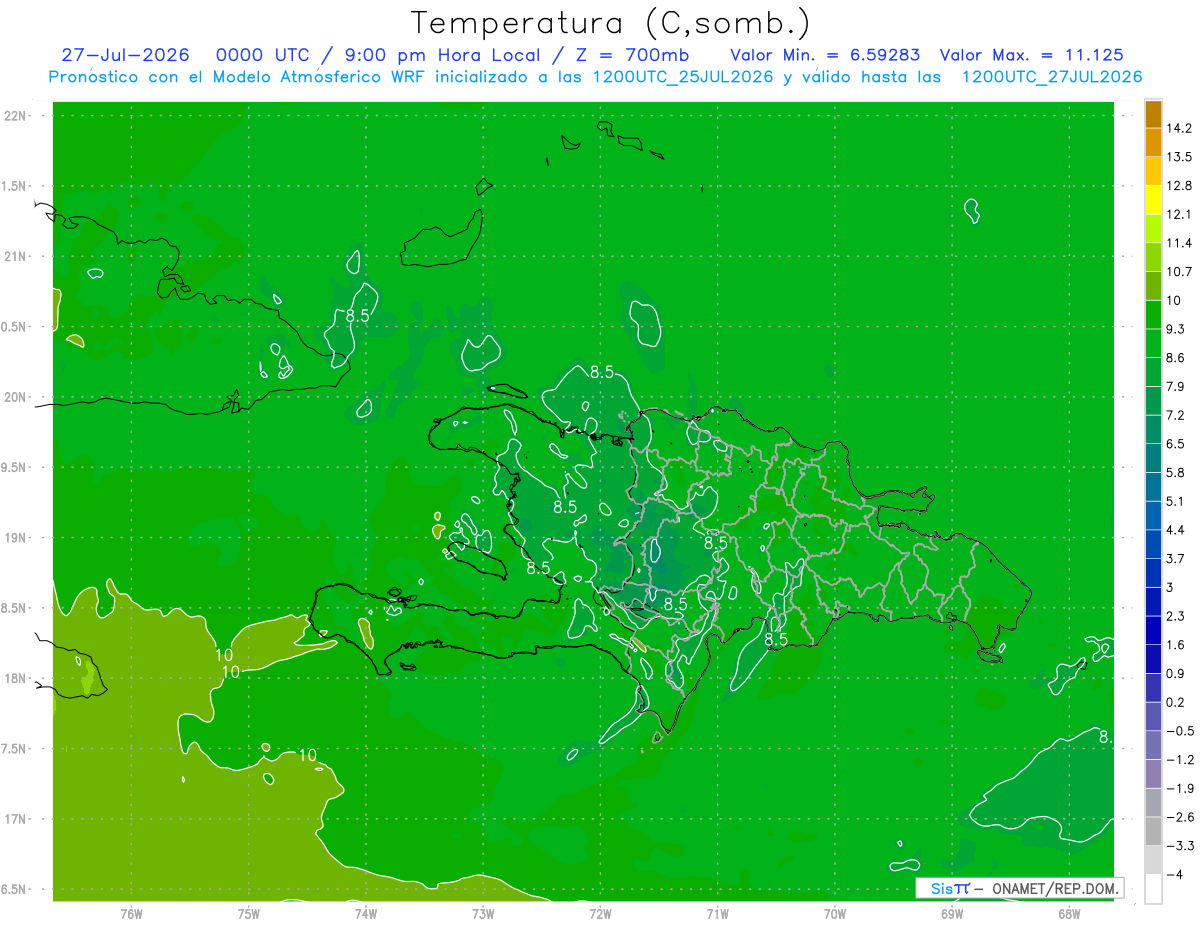This screenshot has width=1200, height=927.
Task: Click the yellow swatch between 12.1 and 12.8
Action: tap(1153, 200)
